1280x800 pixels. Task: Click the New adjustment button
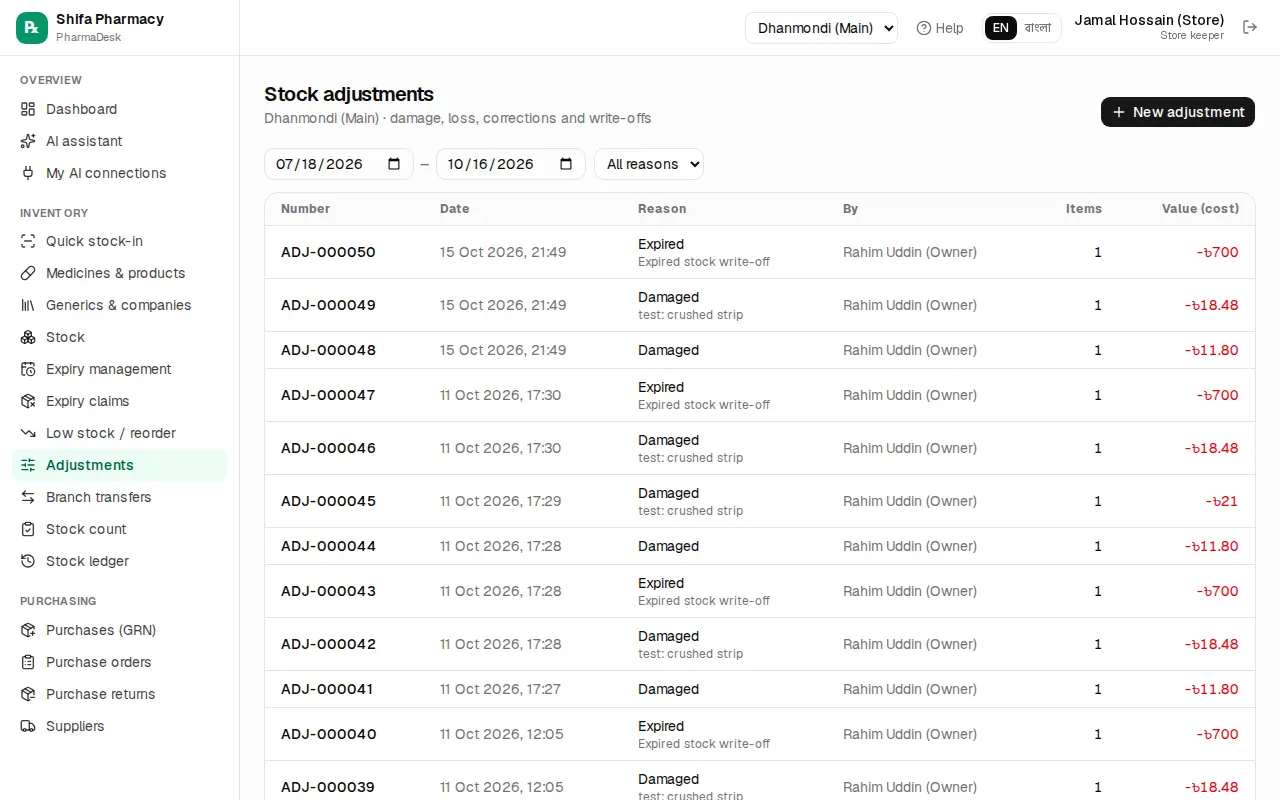tap(1178, 112)
